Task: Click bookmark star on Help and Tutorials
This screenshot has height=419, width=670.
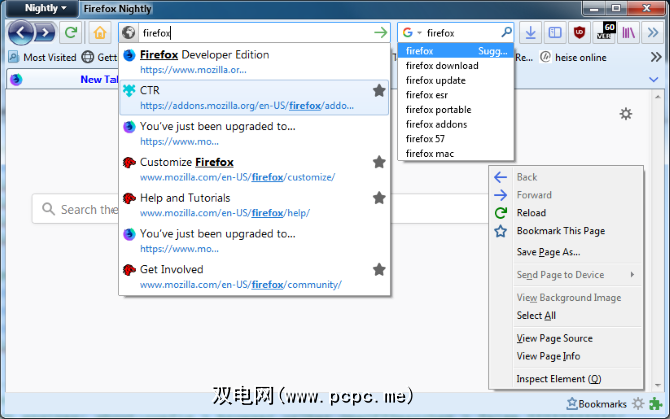Action: click(x=379, y=198)
